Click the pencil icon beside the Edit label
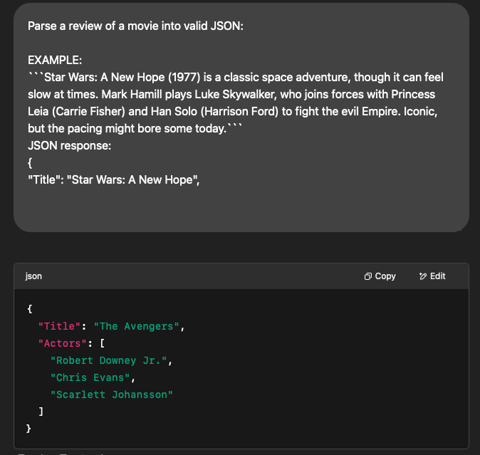Image resolution: width=480 pixels, height=455 pixels. (x=423, y=276)
